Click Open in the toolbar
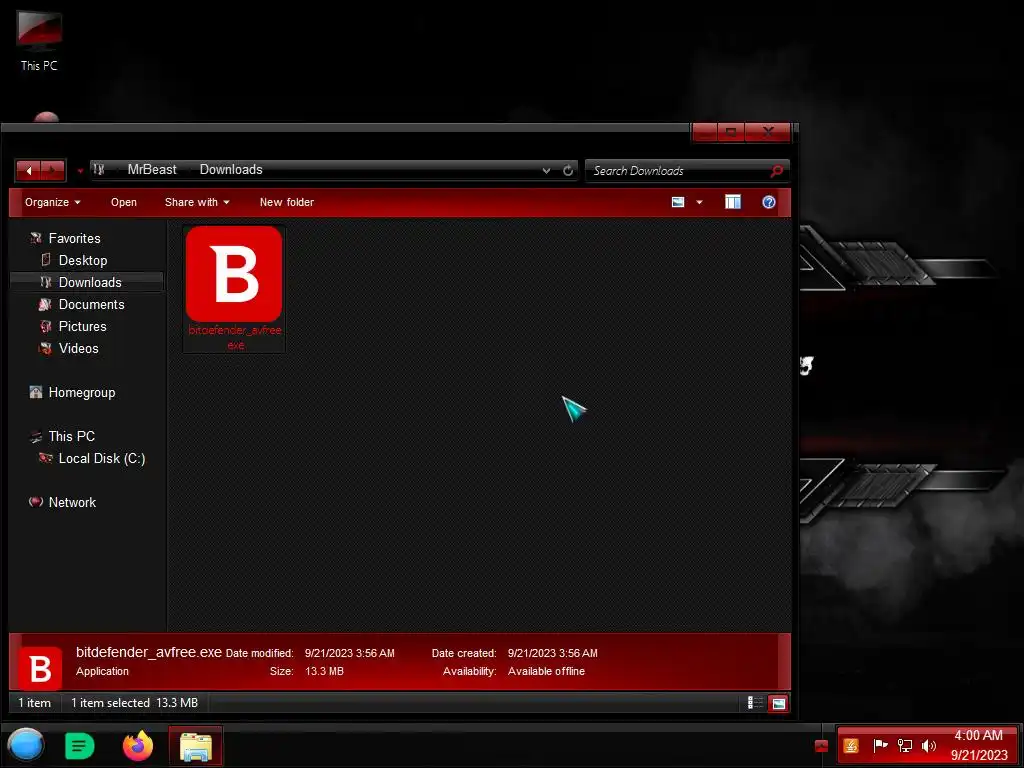 coord(123,202)
